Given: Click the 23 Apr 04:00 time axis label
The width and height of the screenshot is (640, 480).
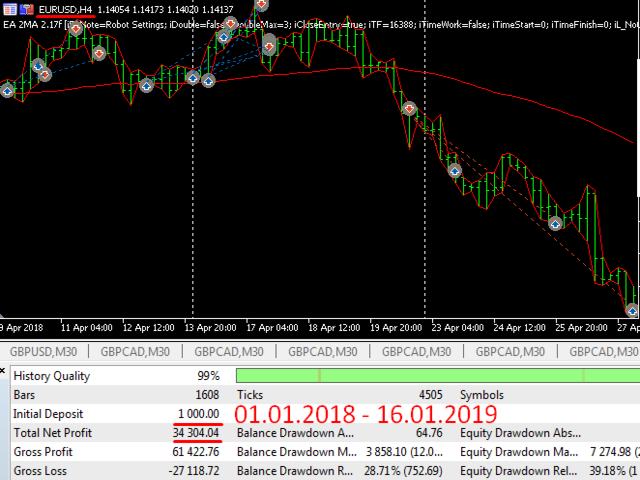Looking at the screenshot, I should pyautogui.click(x=457, y=327).
